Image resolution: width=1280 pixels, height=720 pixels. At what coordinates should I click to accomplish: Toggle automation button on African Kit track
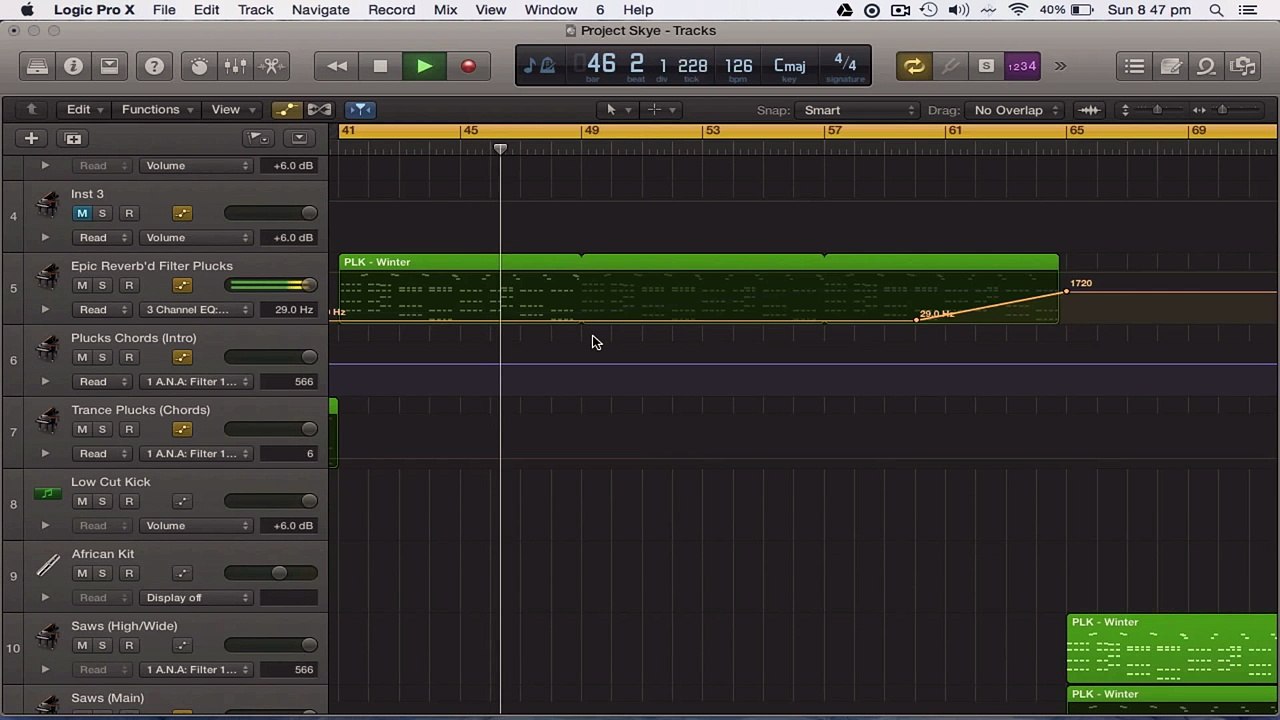182,573
